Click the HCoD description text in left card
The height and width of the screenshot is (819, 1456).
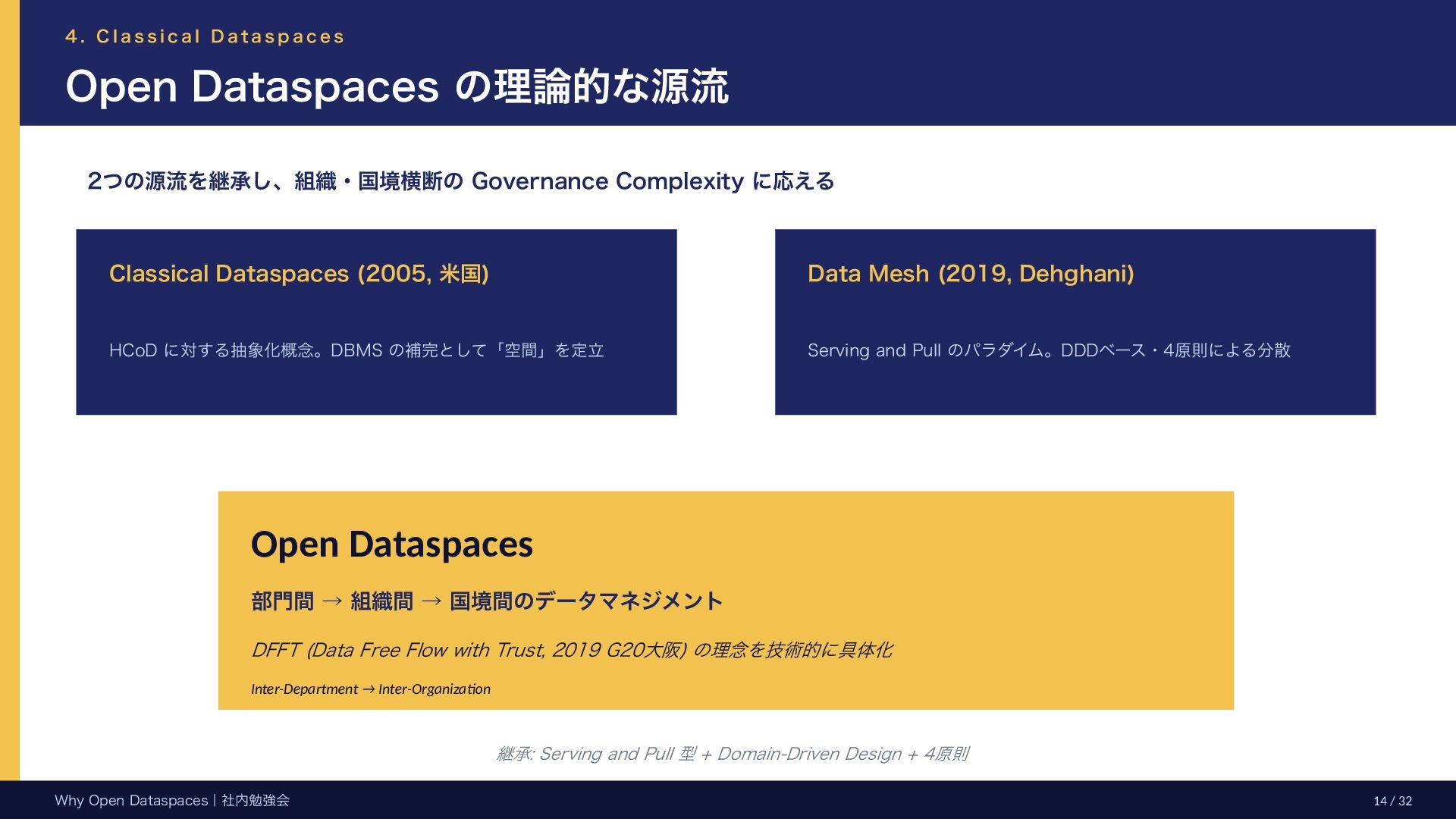(356, 350)
